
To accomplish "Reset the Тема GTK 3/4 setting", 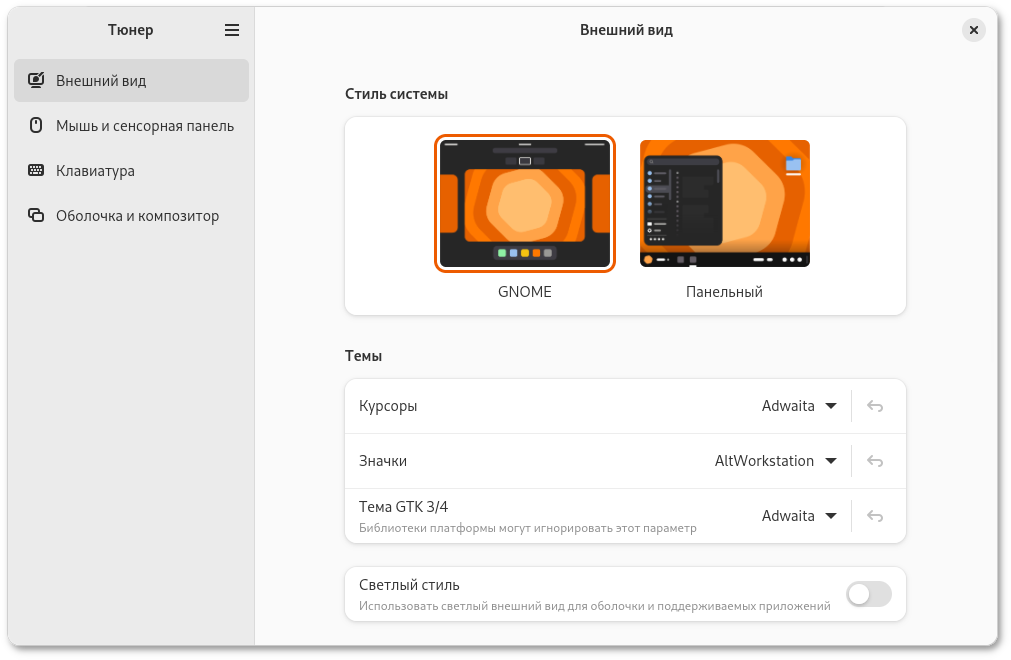I will 875,516.
